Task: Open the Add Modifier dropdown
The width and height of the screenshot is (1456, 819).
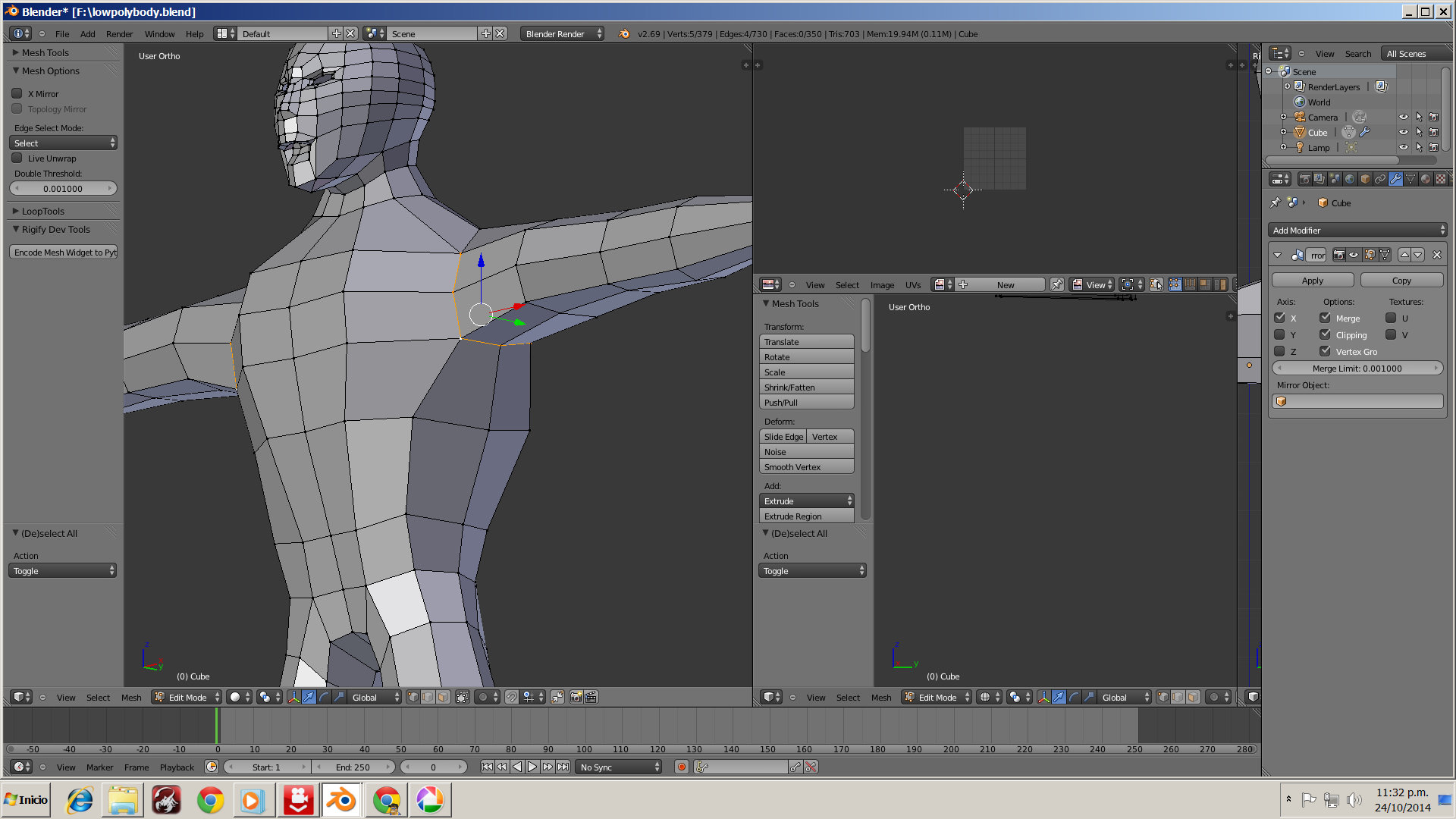Action: pyautogui.click(x=1357, y=230)
